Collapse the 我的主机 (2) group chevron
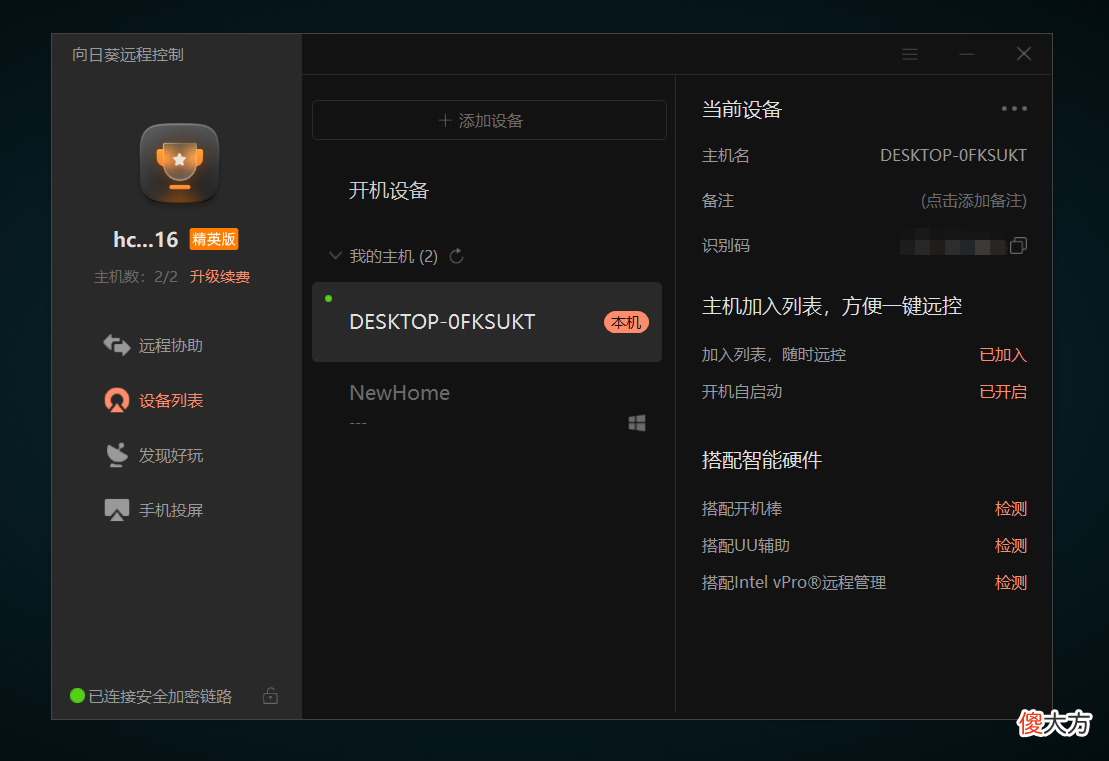Screen dimensions: 1109x761 [335, 255]
